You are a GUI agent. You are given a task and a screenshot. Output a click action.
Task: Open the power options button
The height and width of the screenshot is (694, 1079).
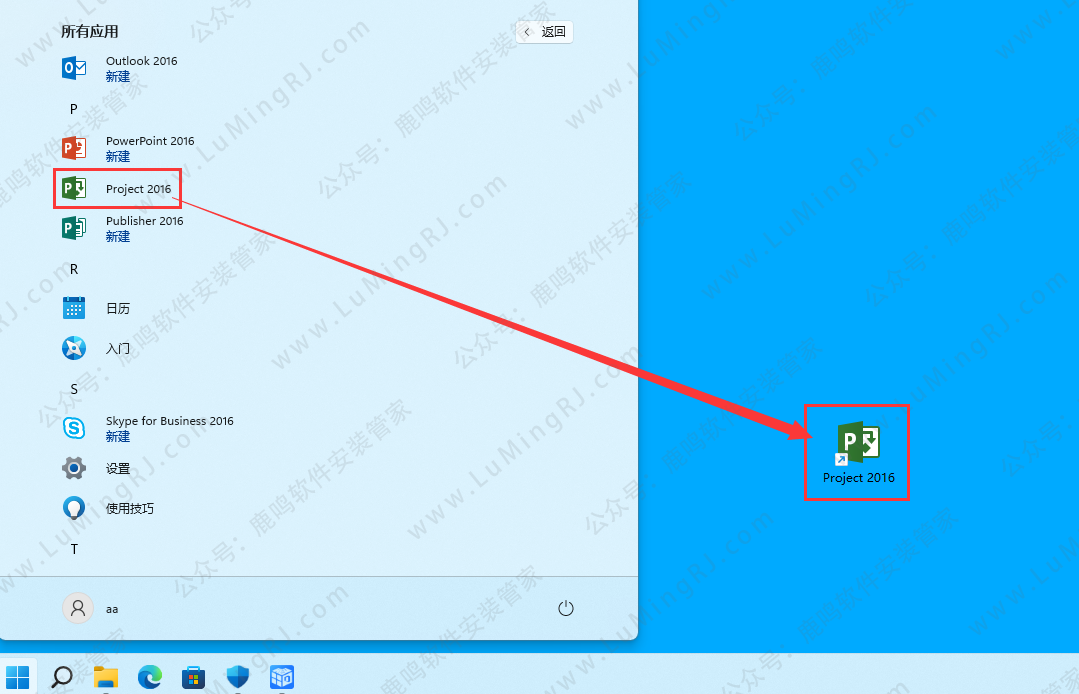click(565, 608)
